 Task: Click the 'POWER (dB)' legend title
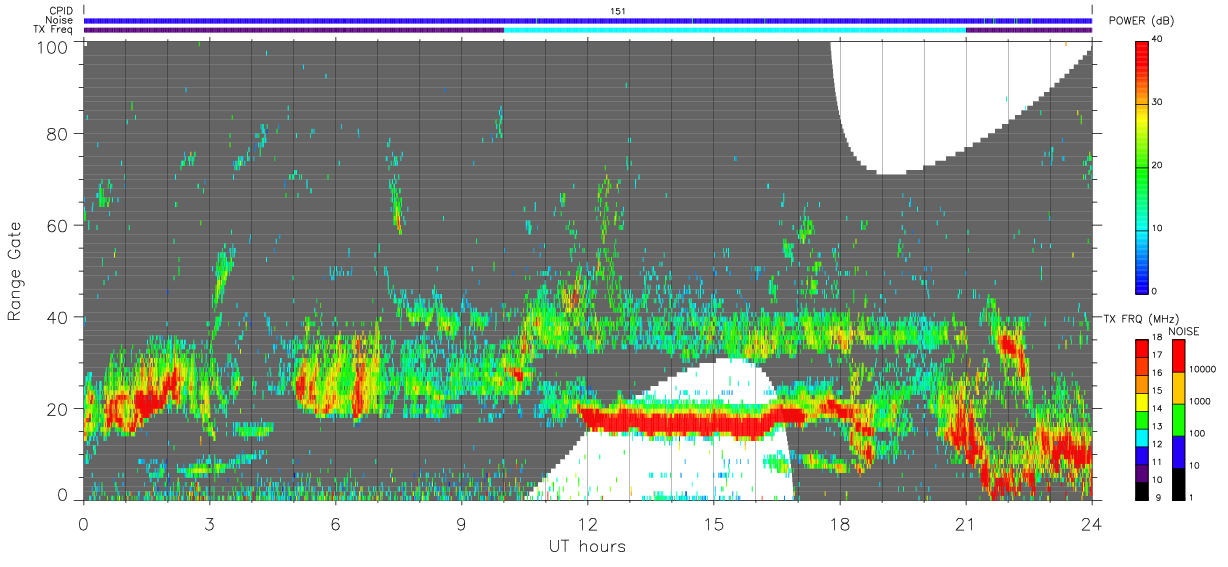1142,21
